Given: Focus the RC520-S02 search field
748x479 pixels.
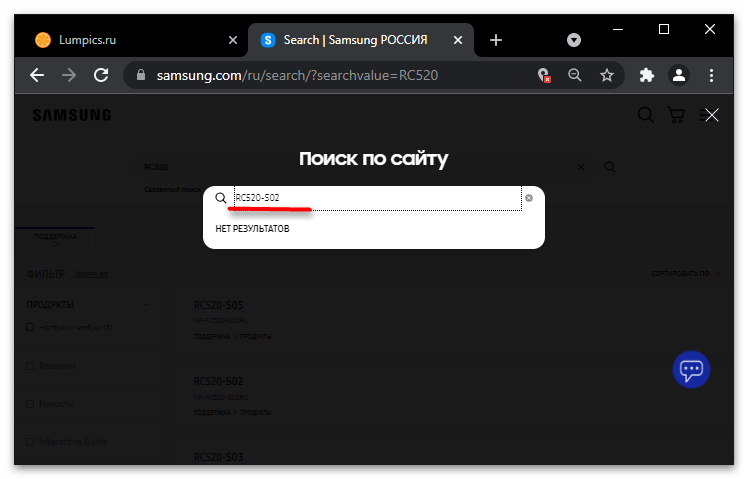Looking at the screenshot, I should pyautogui.click(x=377, y=198).
